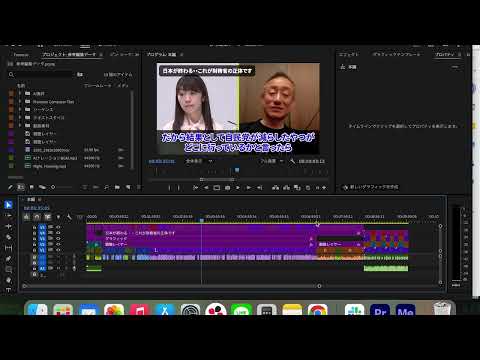This screenshot has height=360, width=480.
Task: Click Go to Out point button
Action: click(259, 188)
